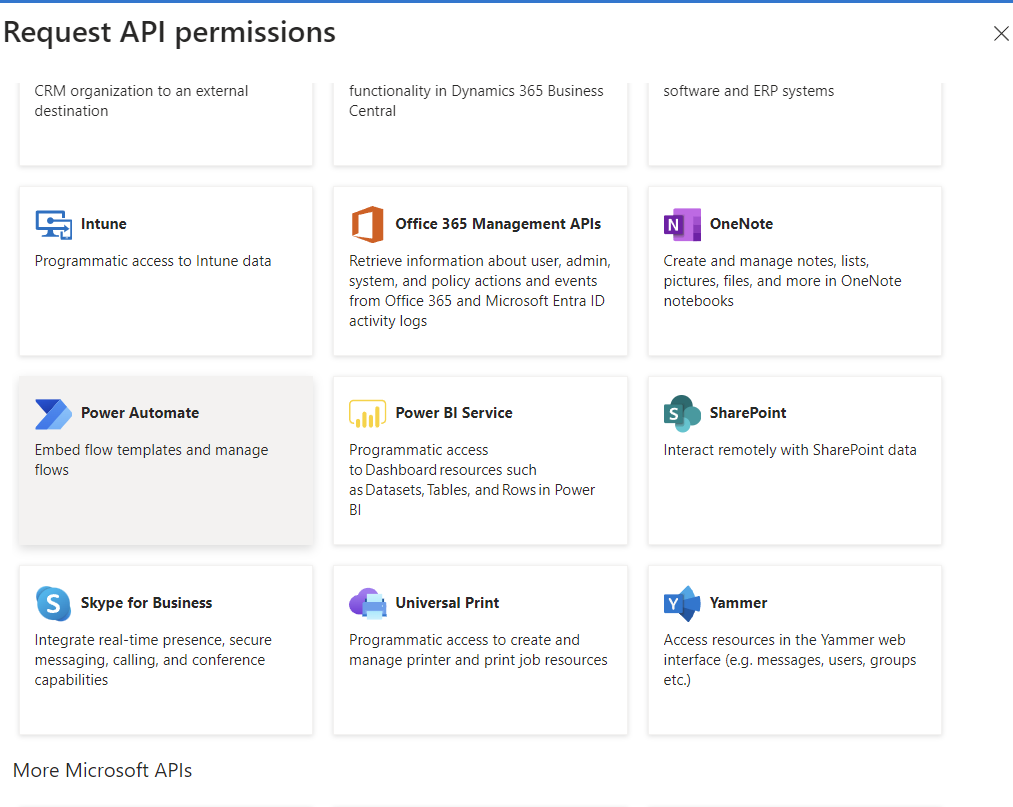Click 'Programmatic access to Intune data' text

tap(152, 261)
